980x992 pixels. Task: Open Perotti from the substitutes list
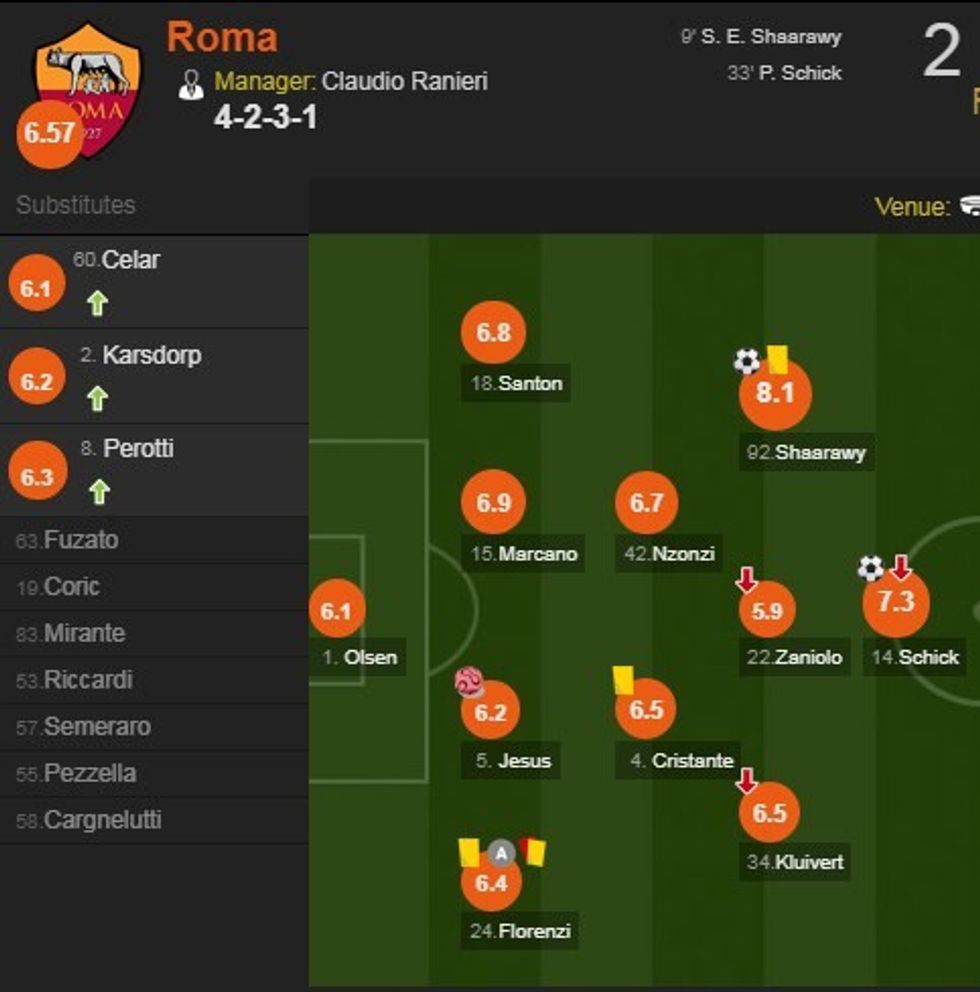point(138,449)
